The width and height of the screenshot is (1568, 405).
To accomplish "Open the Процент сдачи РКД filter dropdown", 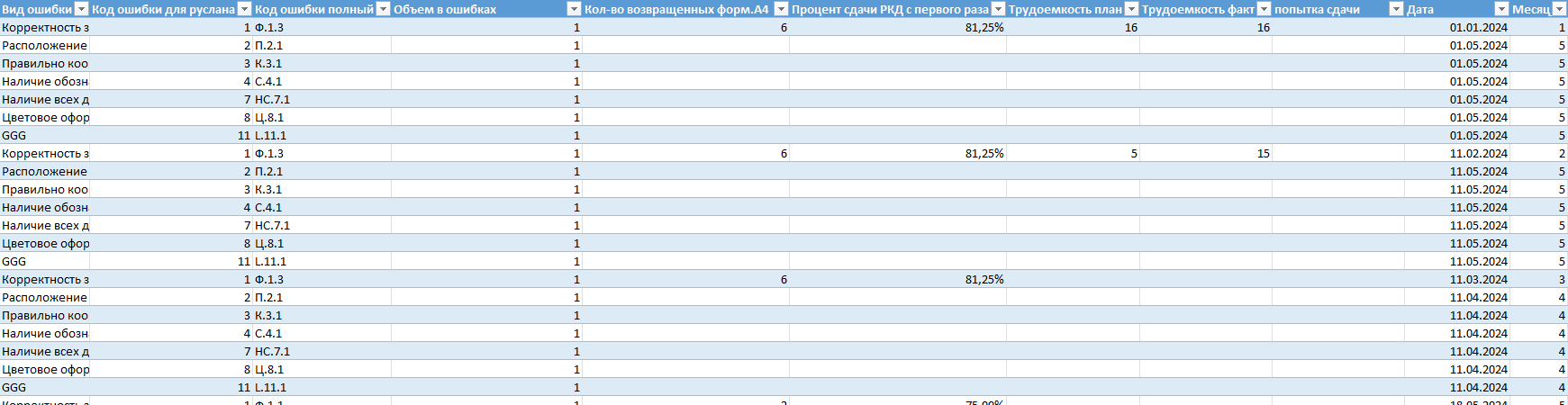I will point(998,9).
